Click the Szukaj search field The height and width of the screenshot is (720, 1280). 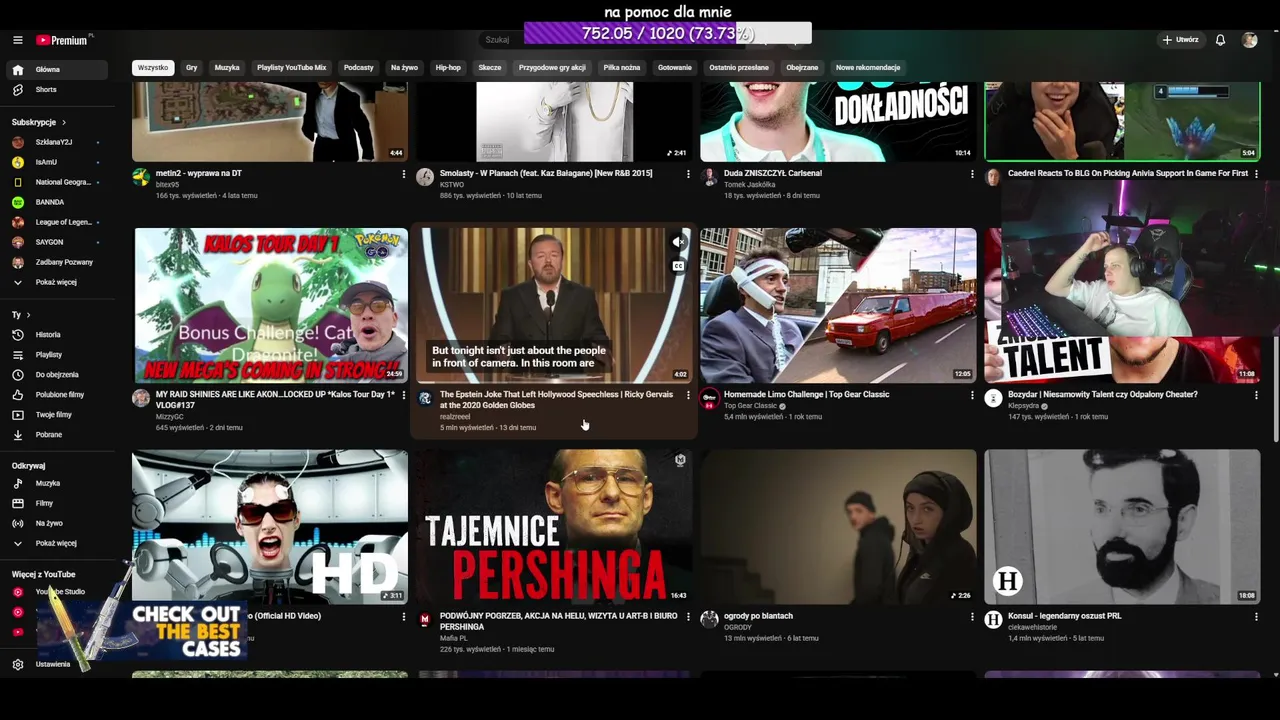500,40
